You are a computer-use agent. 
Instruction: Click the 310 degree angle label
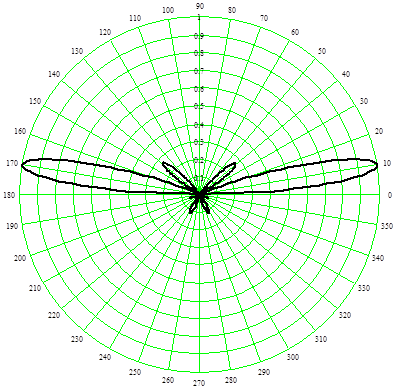321,339
